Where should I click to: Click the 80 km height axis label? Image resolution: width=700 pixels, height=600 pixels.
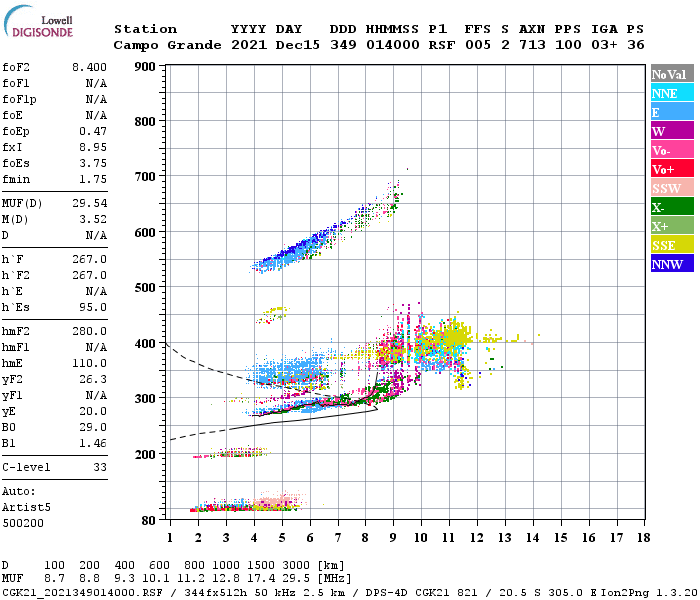click(x=149, y=521)
